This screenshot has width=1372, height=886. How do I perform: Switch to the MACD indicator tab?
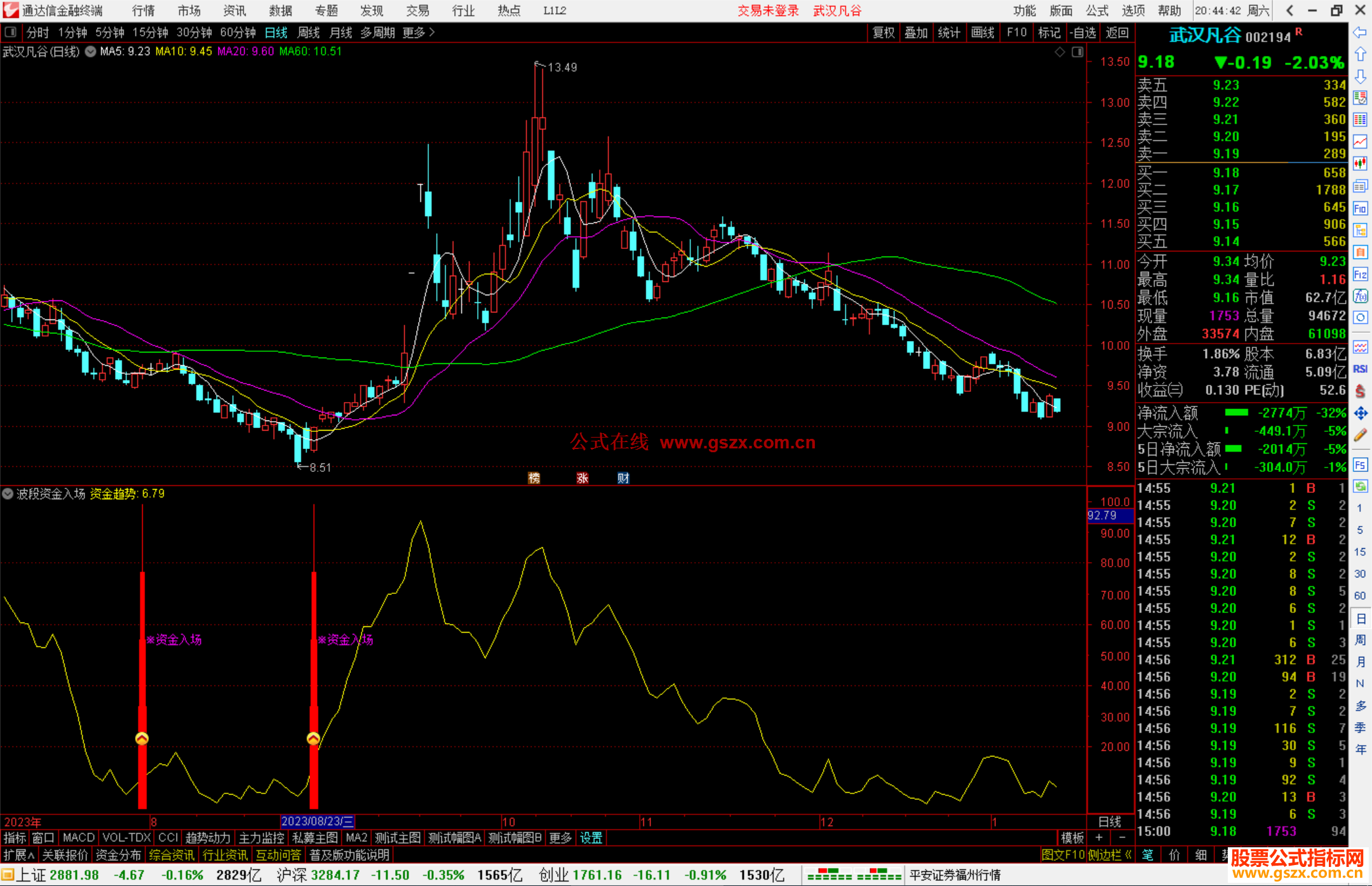click(x=78, y=838)
